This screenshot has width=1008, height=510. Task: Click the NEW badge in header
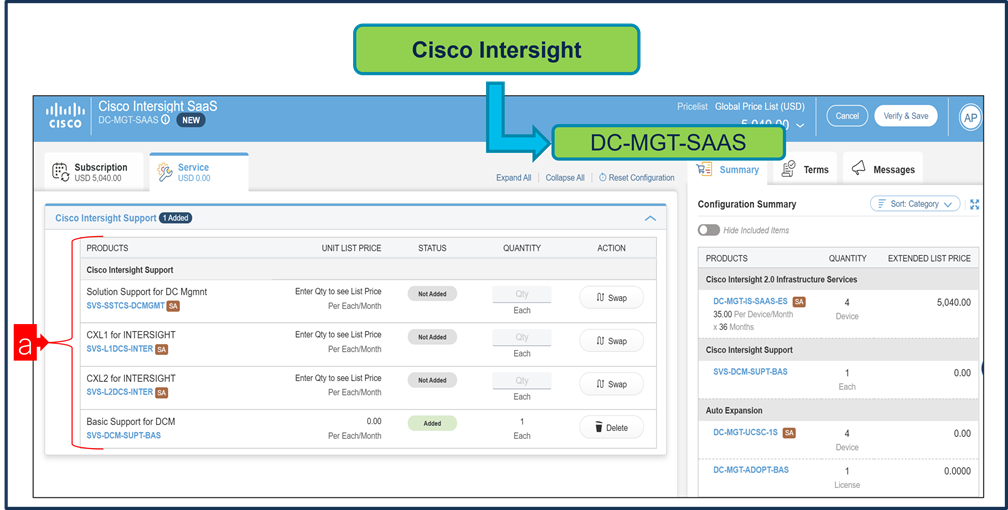191,120
